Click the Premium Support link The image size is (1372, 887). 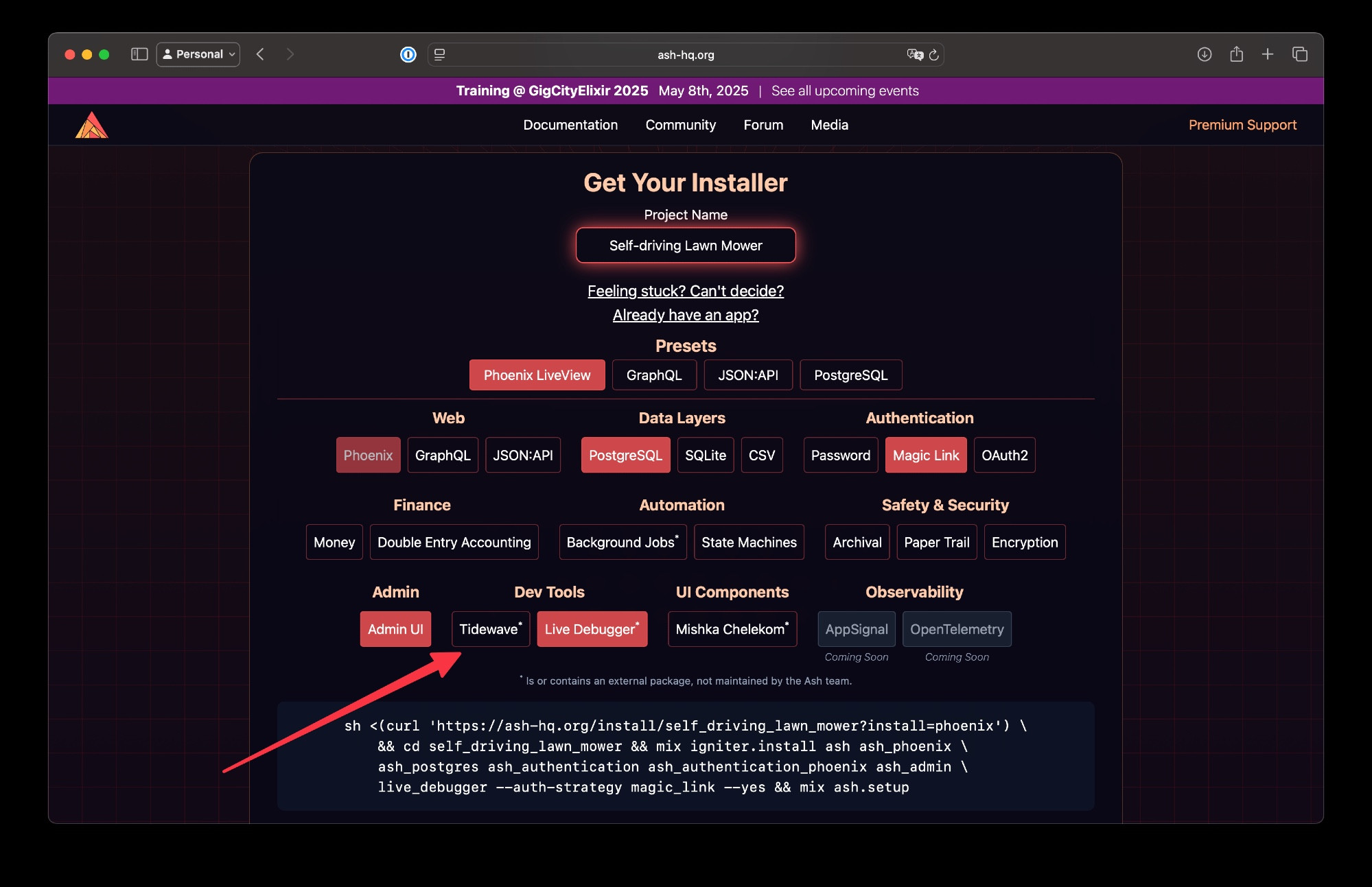tap(1242, 125)
